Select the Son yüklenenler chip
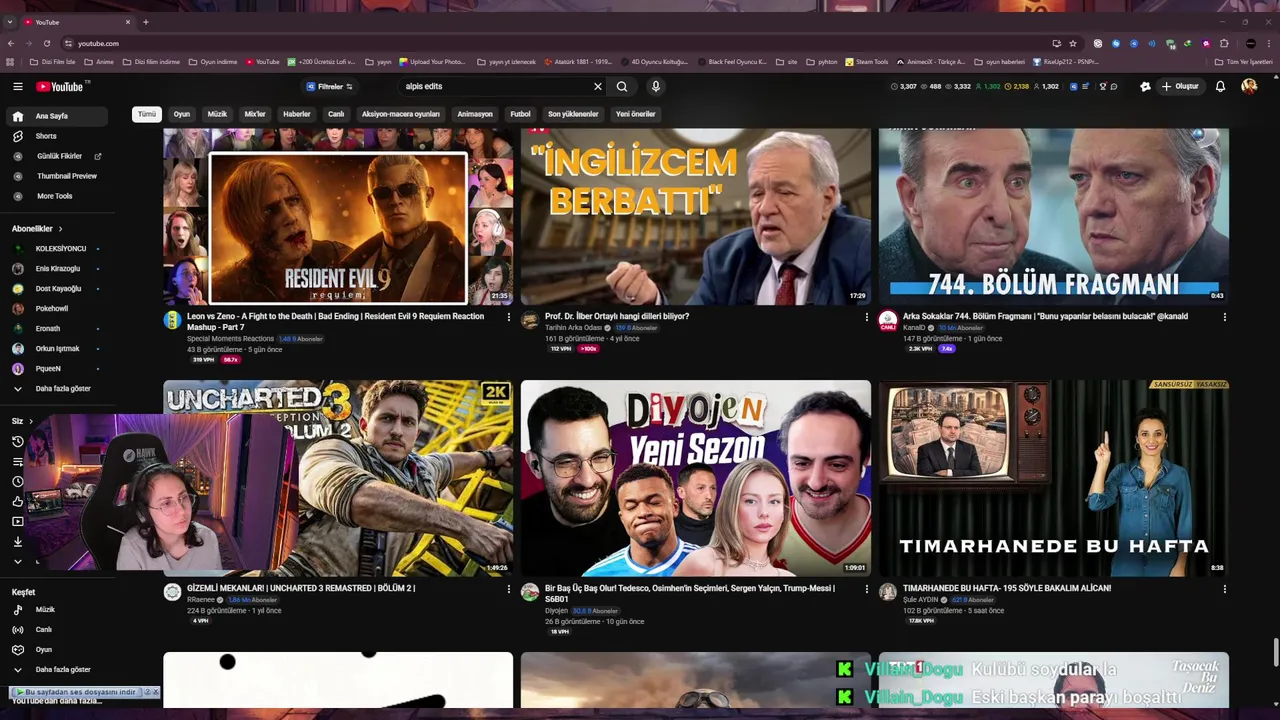 tap(573, 114)
